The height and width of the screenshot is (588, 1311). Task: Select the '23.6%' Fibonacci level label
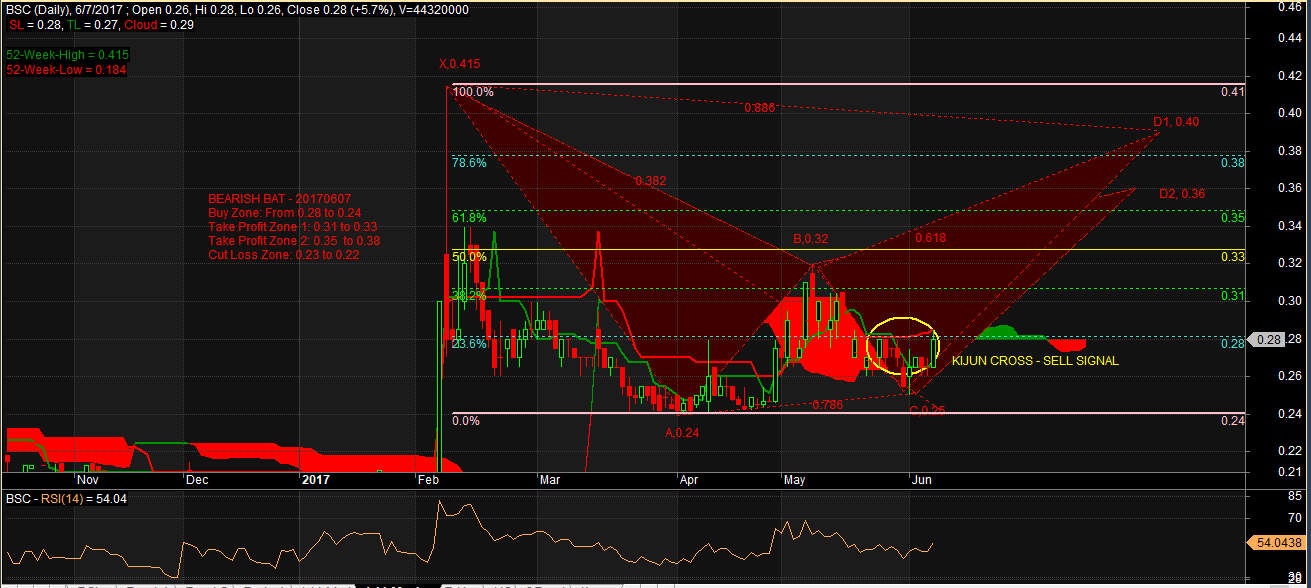click(469, 343)
